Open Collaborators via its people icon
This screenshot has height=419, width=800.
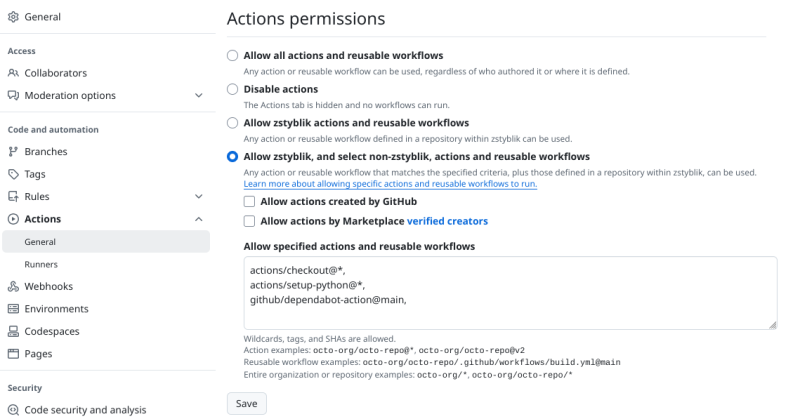pyautogui.click(x=13, y=73)
